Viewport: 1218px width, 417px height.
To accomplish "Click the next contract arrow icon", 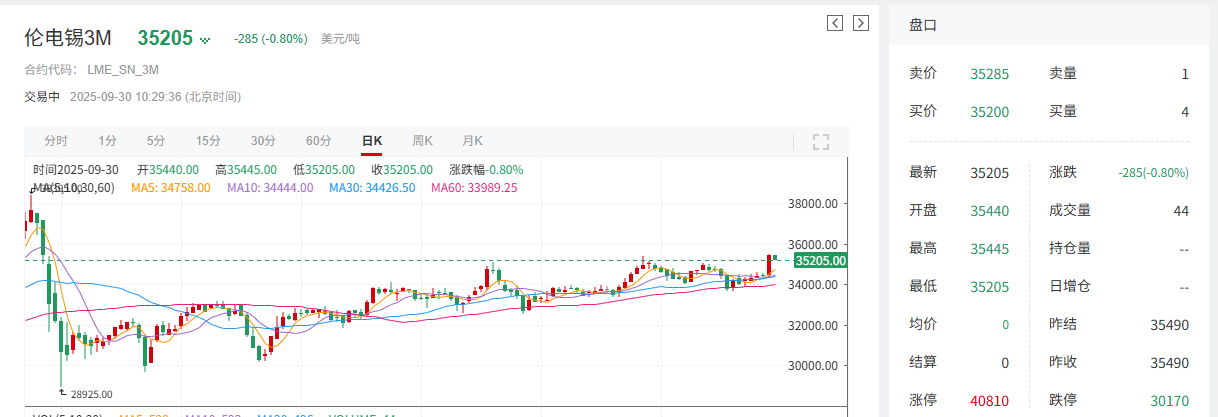I will pos(860,23).
